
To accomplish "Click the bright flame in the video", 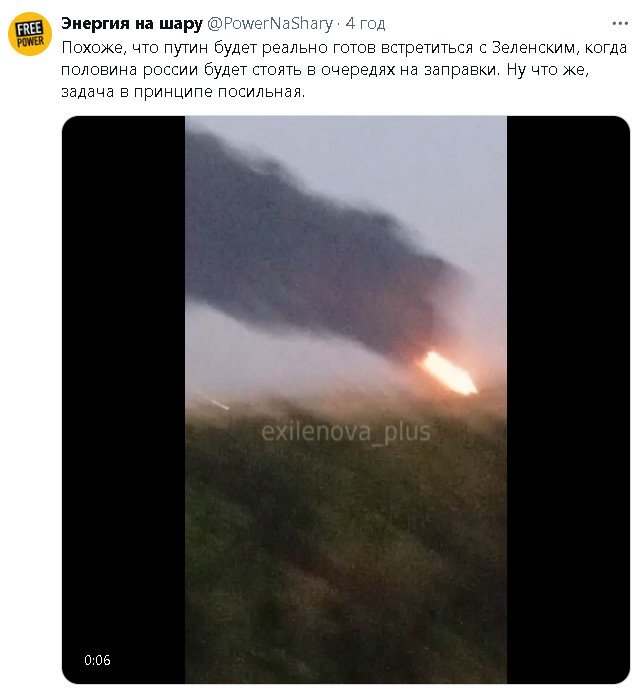I will 450,373.
